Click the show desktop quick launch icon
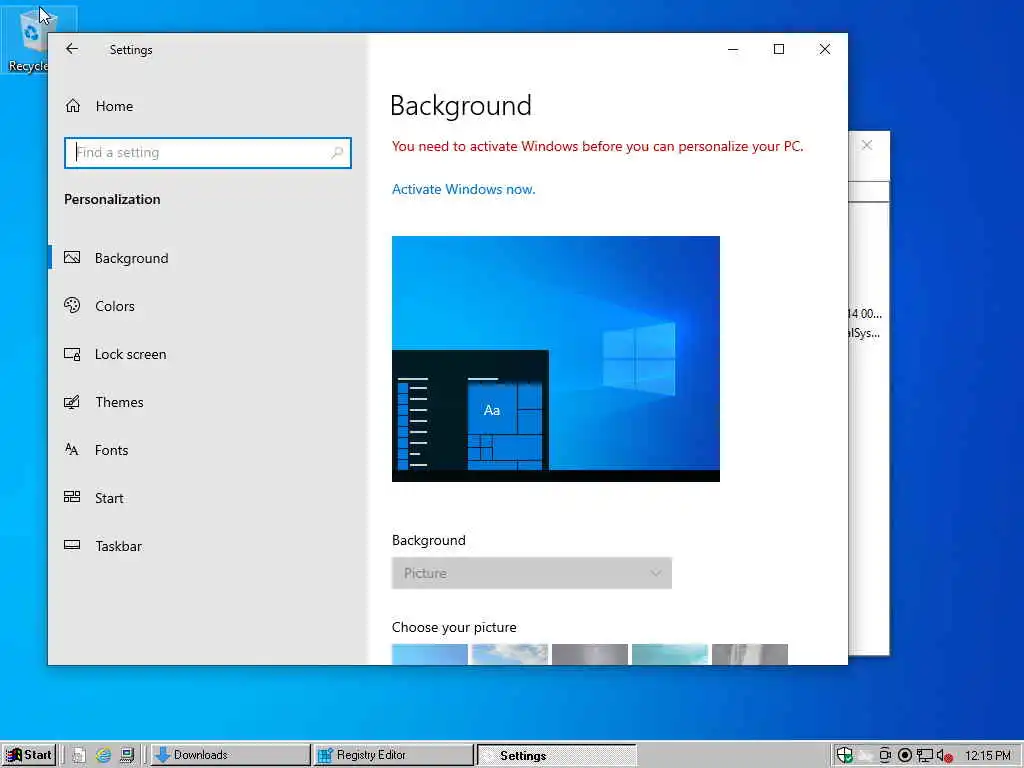Viewport: 1024px width, 768px height. tap(127, 755)
